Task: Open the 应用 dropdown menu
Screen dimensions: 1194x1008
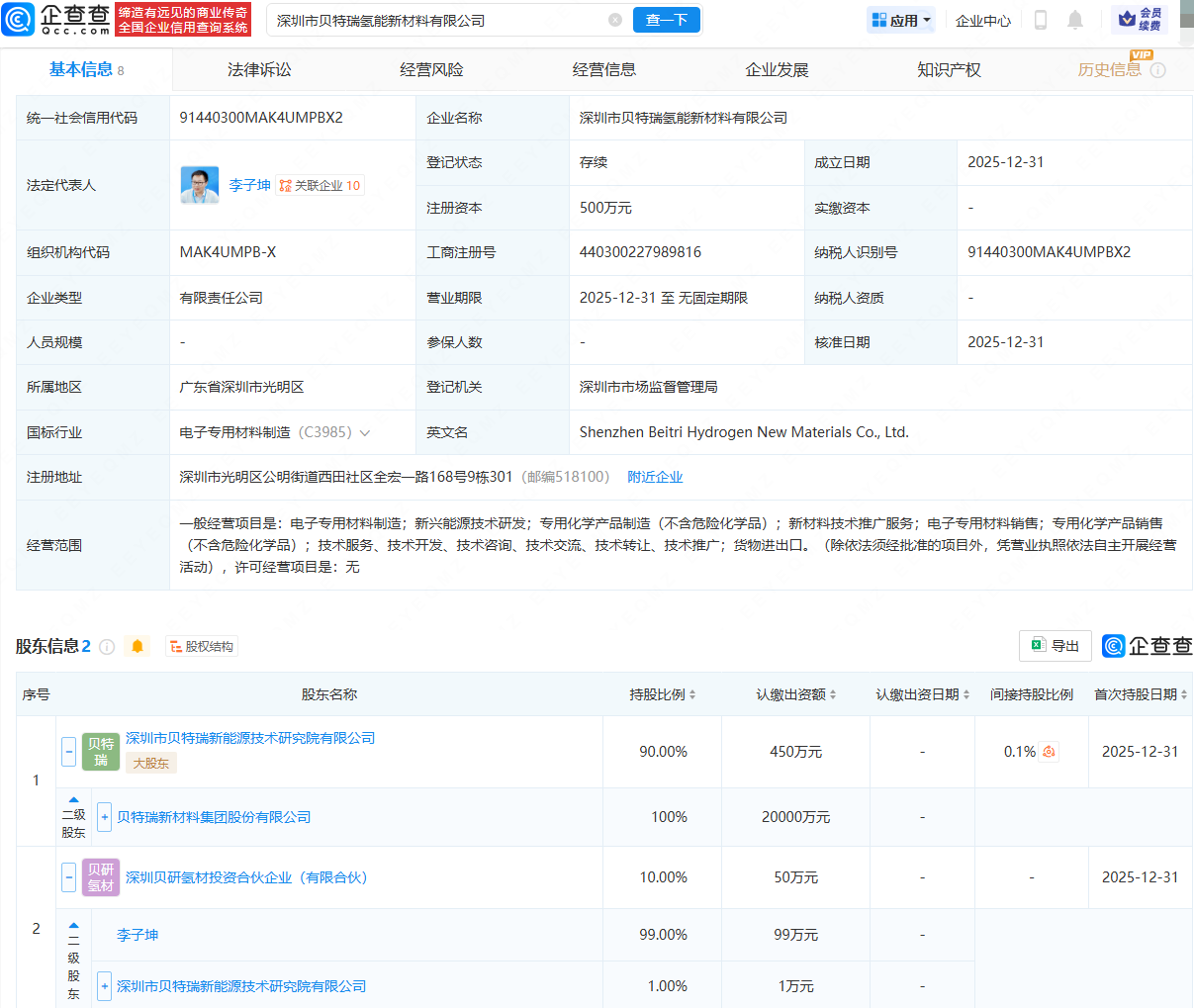Action: click(900, 20)
